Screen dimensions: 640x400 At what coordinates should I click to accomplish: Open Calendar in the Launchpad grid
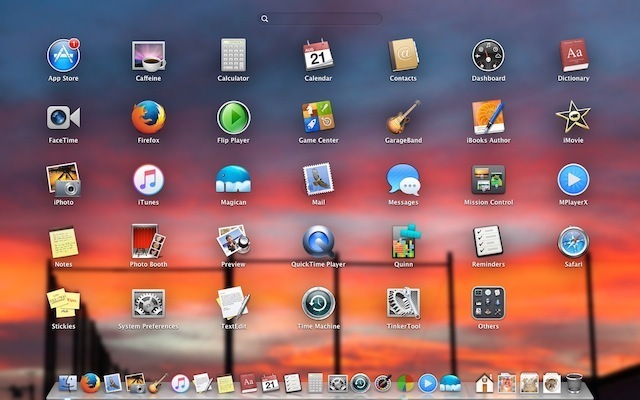point(318,55)
